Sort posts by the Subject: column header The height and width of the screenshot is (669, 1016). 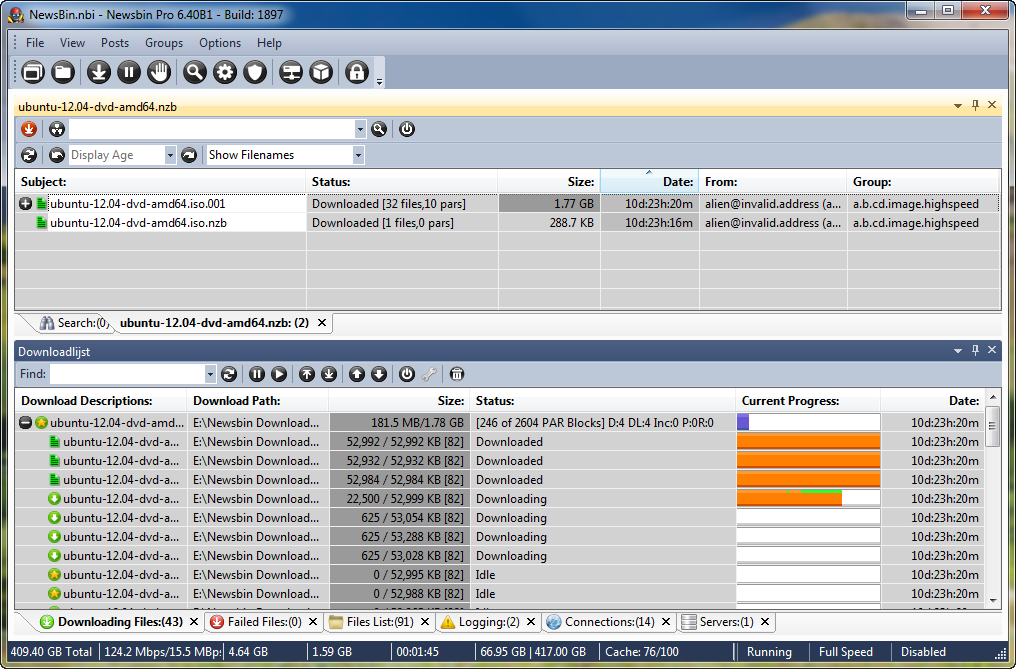pyautogui.click(x=160, y=182)
